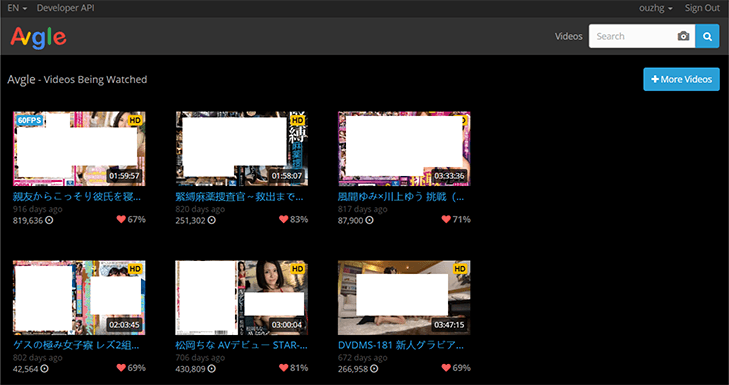Viewport: 729px width, 385px height.
Task: Click the HD badge on the 01:59:57 video
Action: pyautogui.click(x=135, y=120)
